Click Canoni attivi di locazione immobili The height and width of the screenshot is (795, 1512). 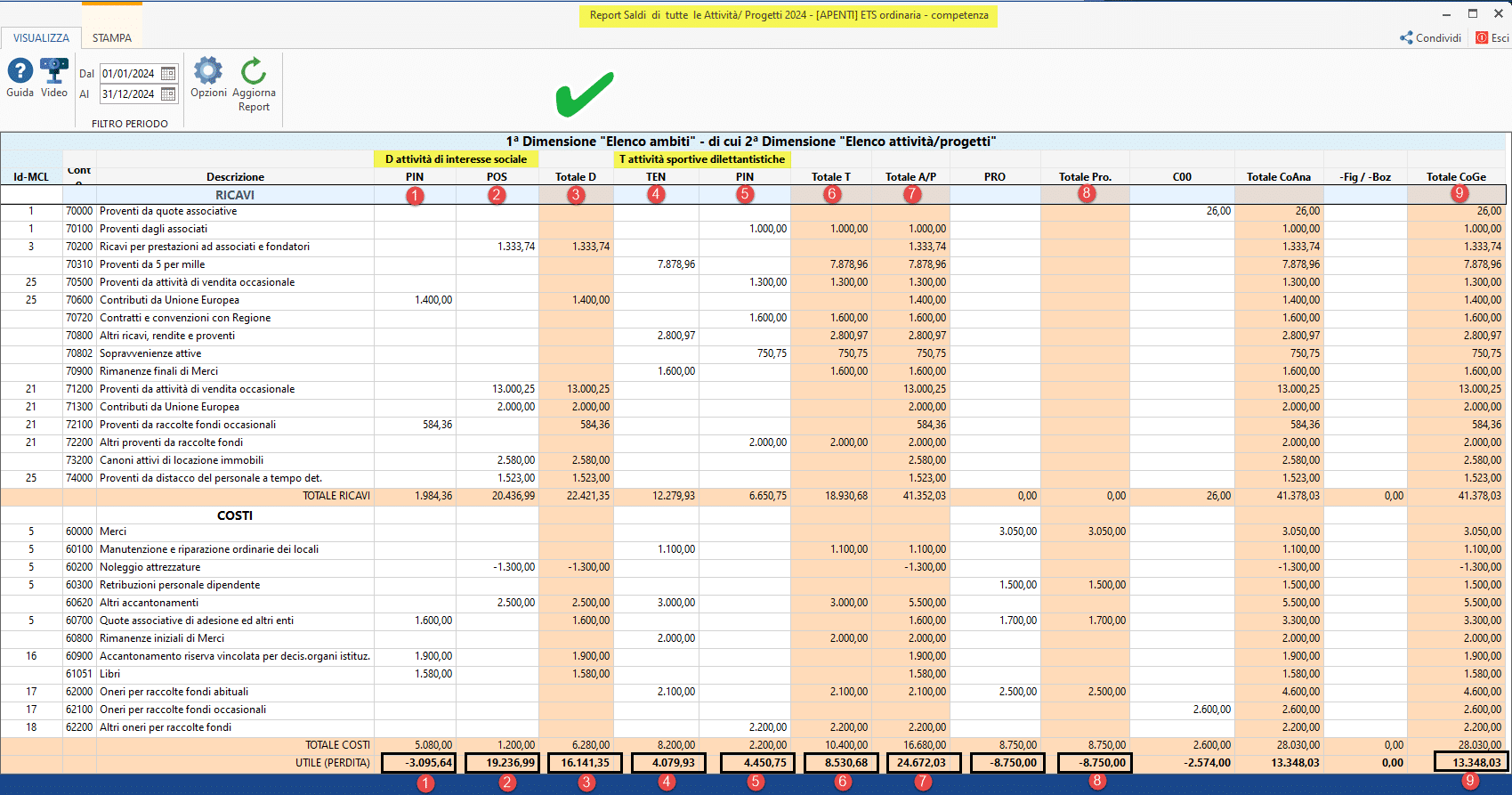(x=182, y=460)
